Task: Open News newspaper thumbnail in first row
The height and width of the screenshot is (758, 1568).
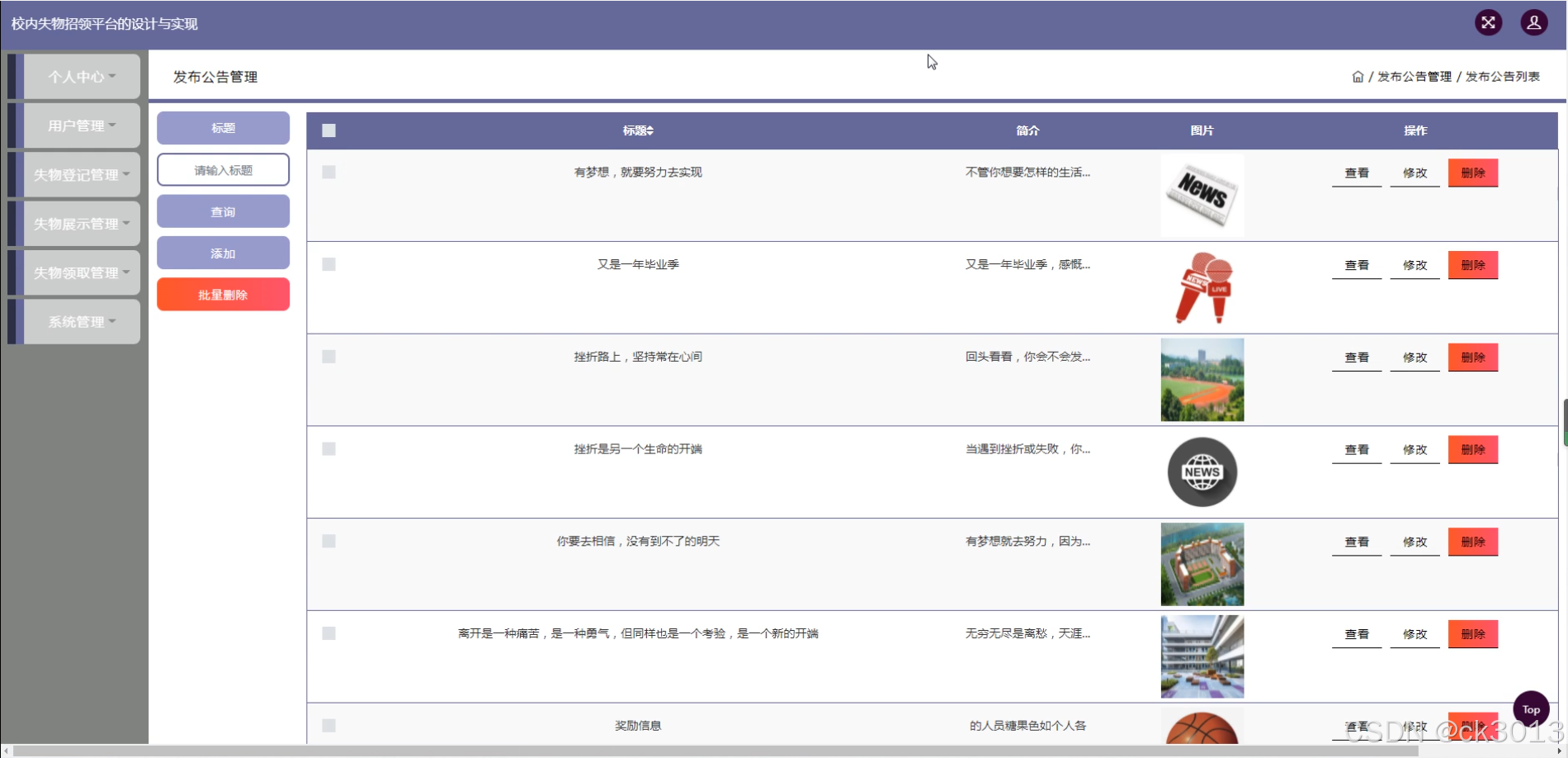Action: (1202, 196)
